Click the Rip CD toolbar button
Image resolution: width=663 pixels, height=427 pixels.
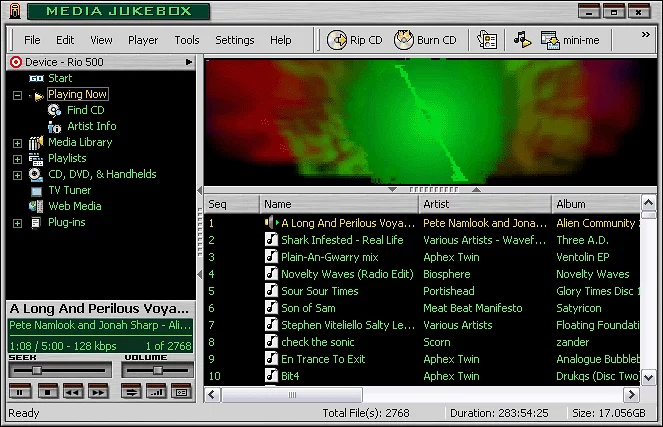(x=354, y=40)
